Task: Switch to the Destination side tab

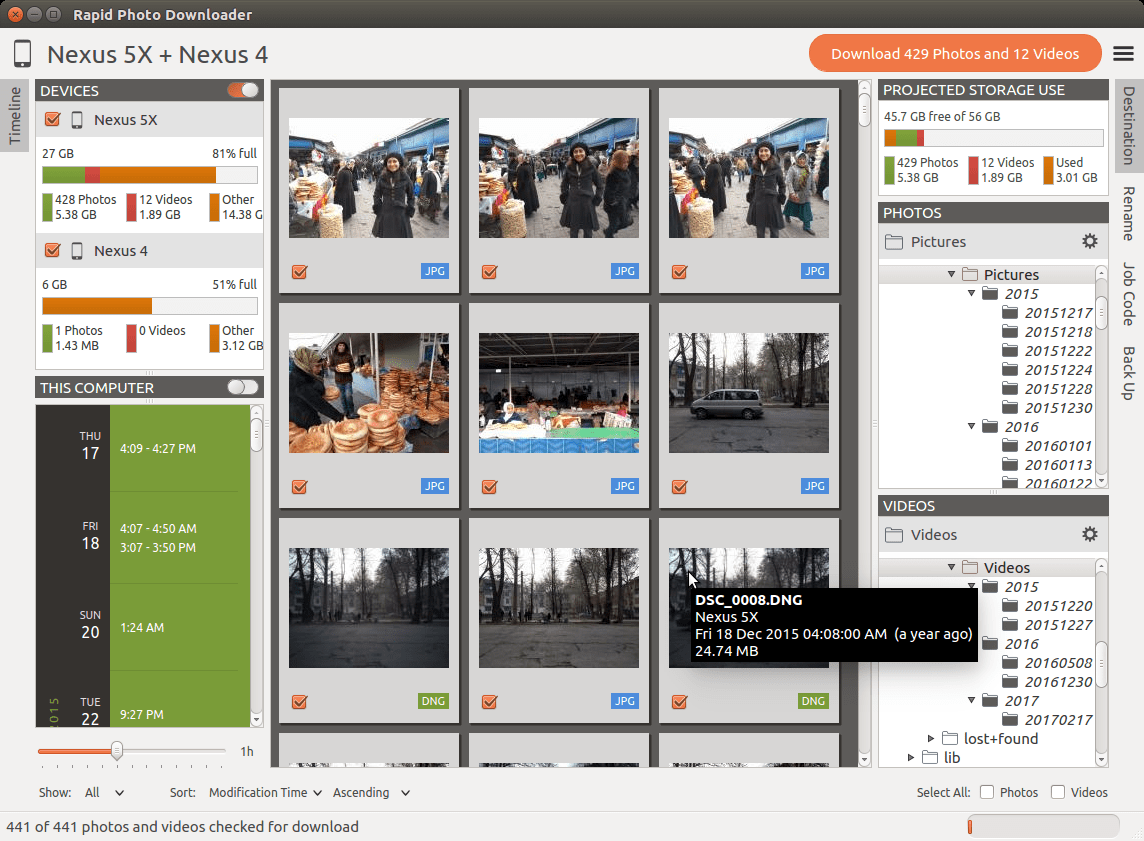Action: (x=1129, y=125)
